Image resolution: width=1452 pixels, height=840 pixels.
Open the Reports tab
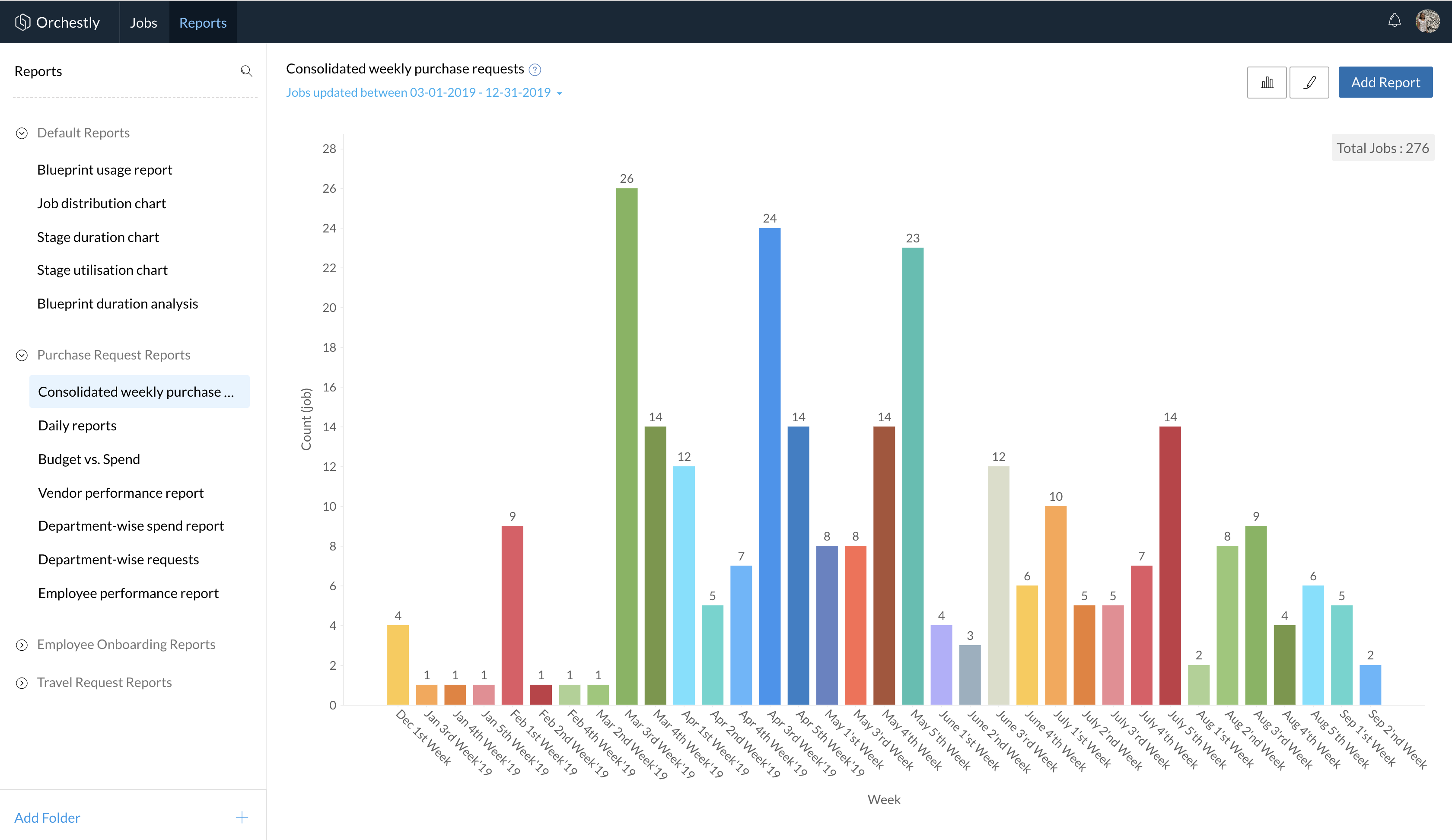point(203,22)
